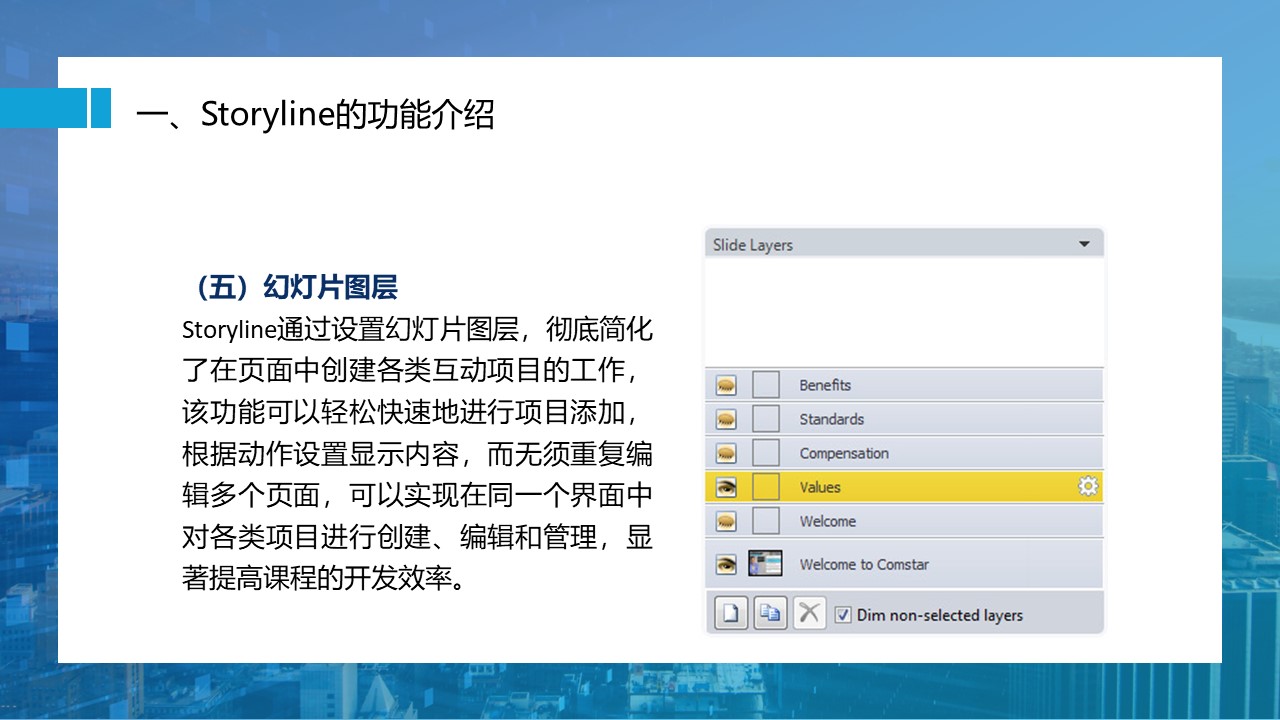Show the Standards layer via closed-eye icon

[x=727, y=419]
